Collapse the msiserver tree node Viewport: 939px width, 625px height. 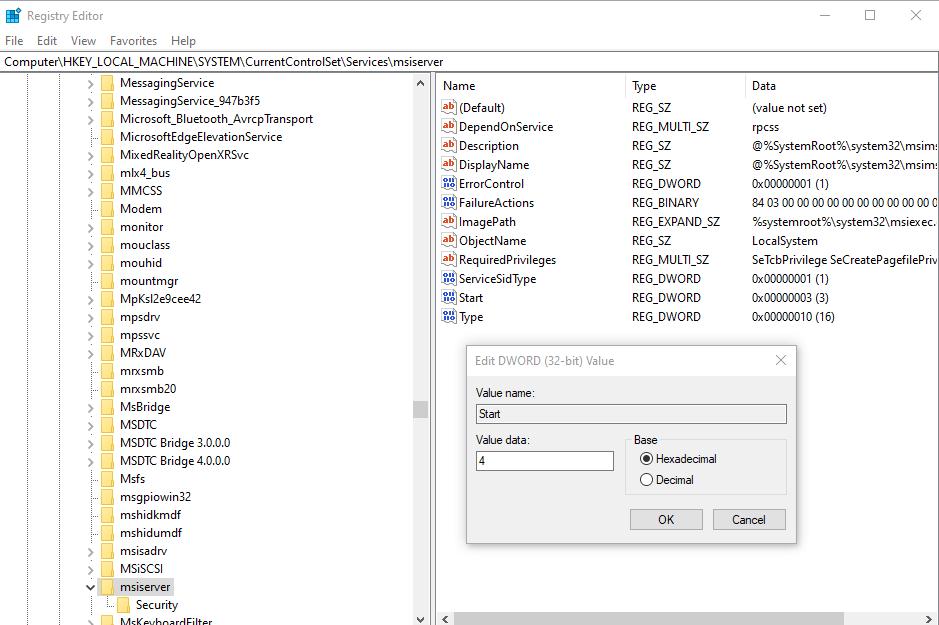pyautogui.click(x=91, y=587)
